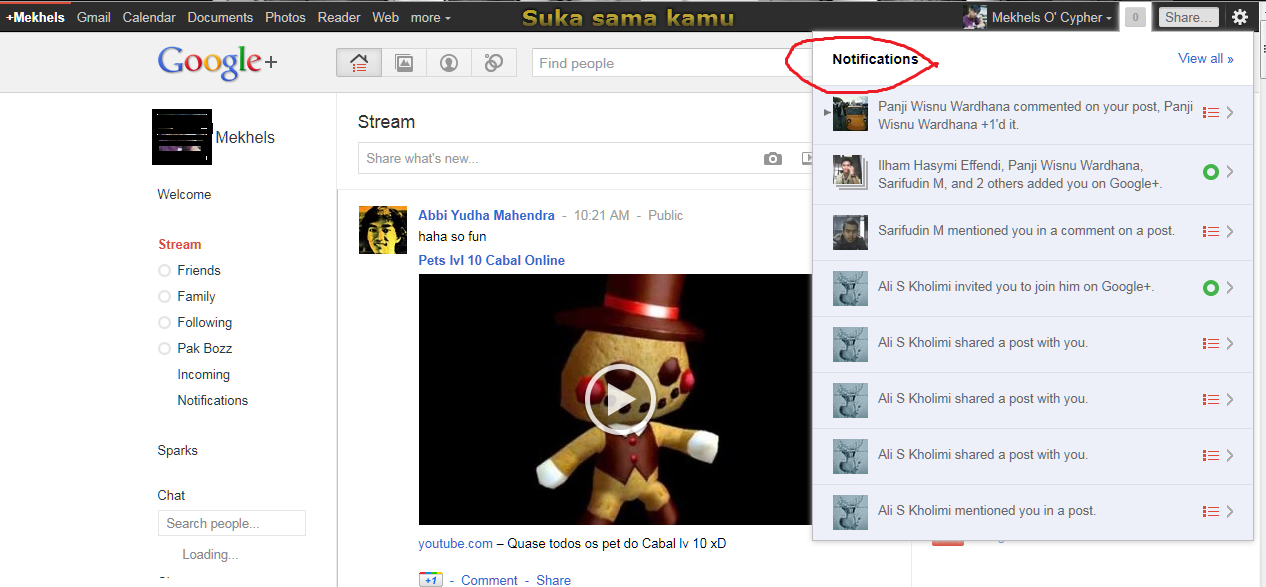This screenshot has height=587, width=1266.
Task: Click the Public visibility label on post
Action: click(666, 215)
